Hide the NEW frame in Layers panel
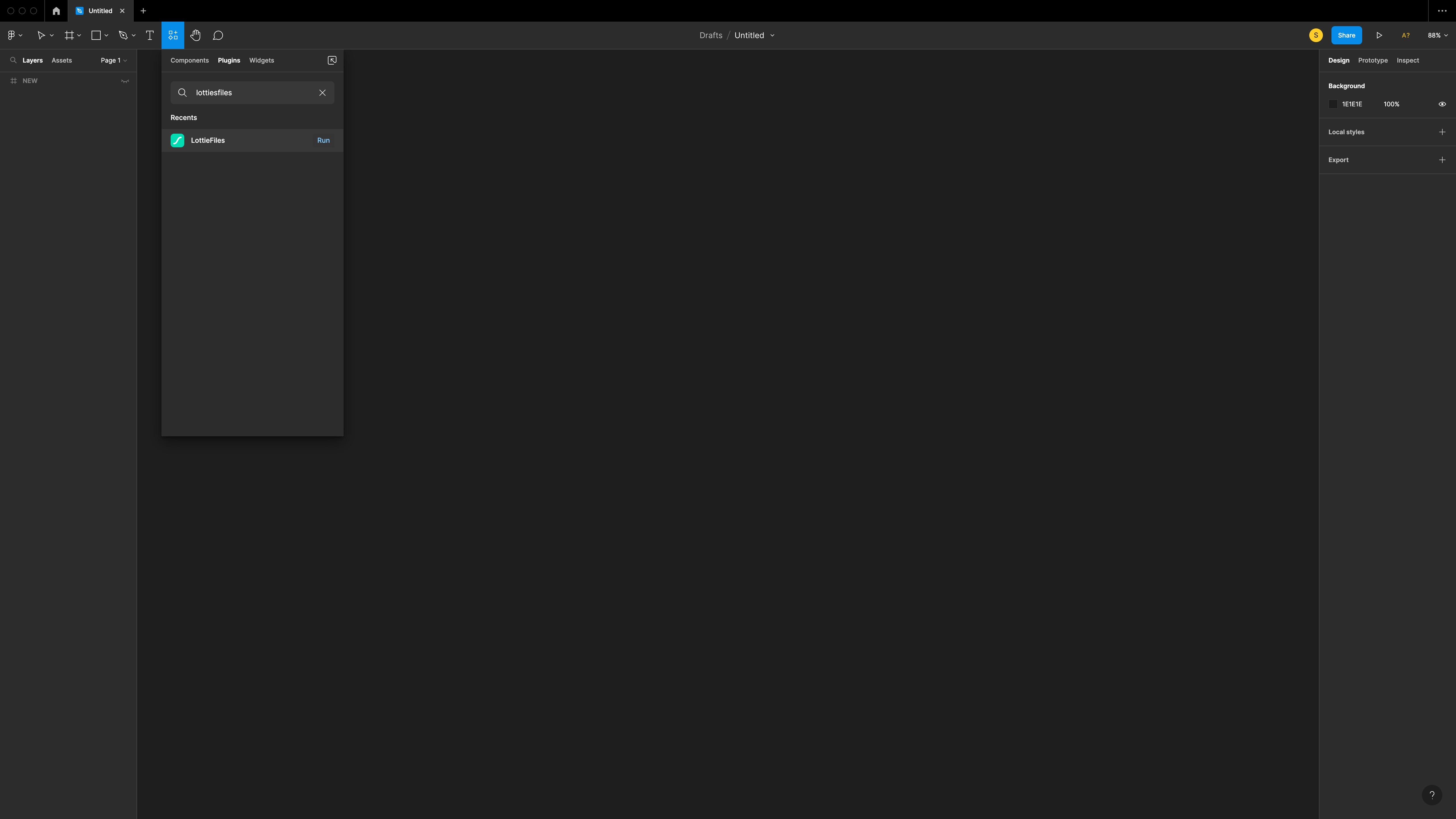The height and width of the screenshot is (819, 1456). pyautogui.click(x=125, y=81)
